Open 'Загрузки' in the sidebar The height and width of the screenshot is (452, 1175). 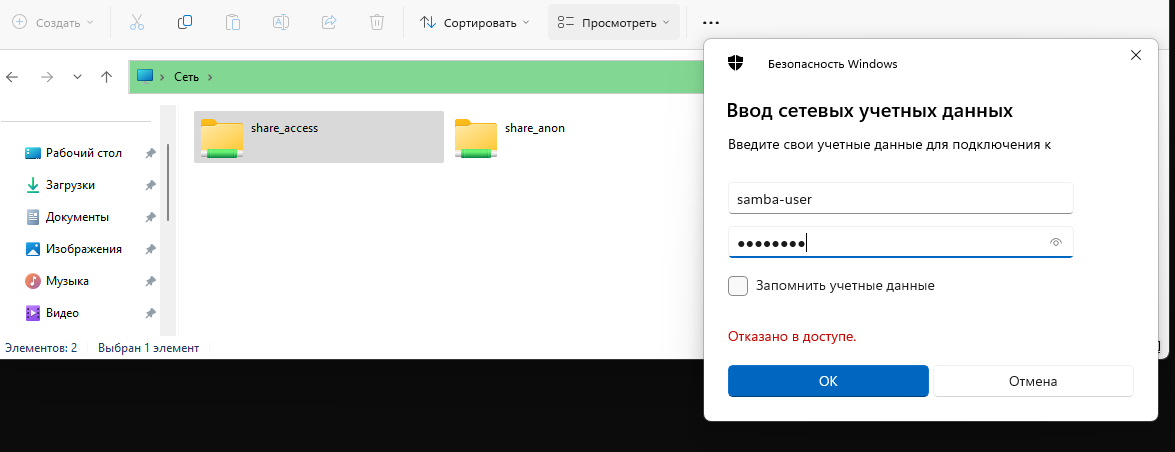(x=70, y=185)
